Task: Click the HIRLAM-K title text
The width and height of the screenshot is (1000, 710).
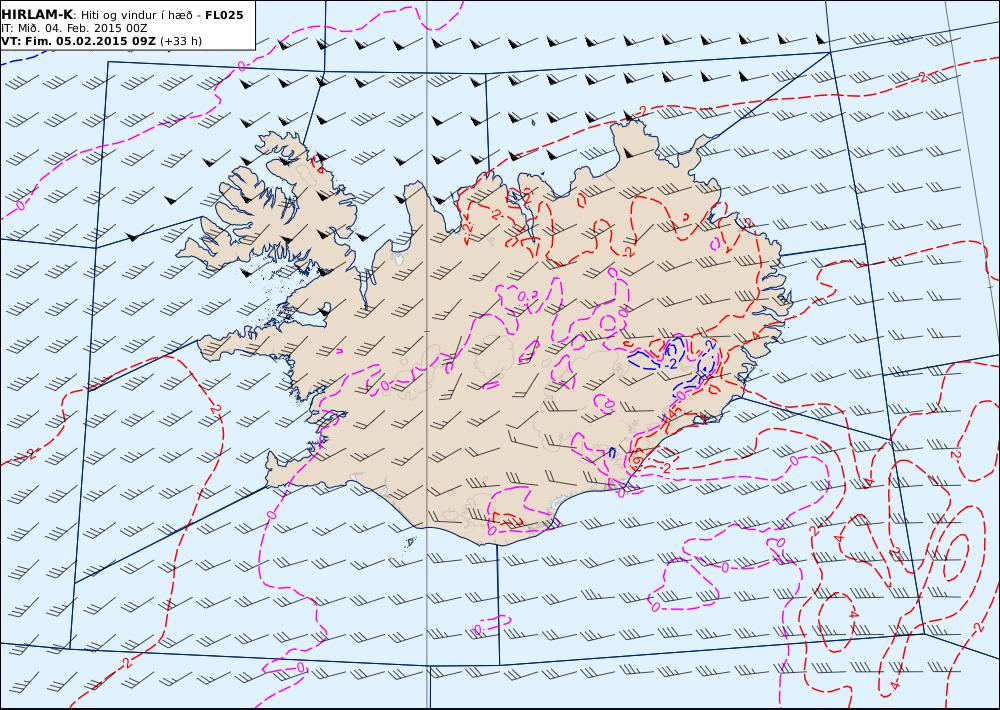Action: tap(37, 15)
